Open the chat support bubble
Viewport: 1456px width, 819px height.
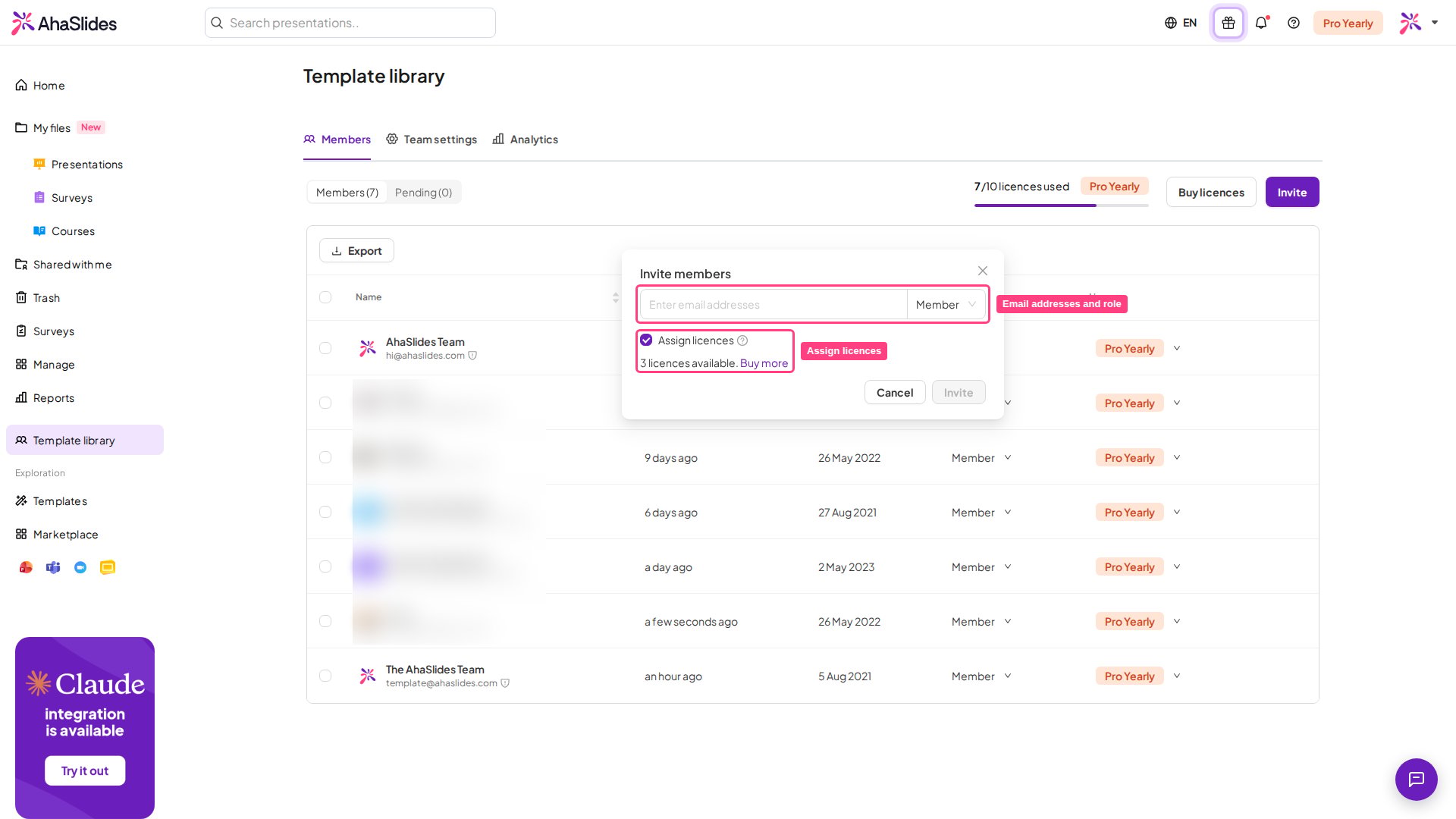coord(1416,779)
